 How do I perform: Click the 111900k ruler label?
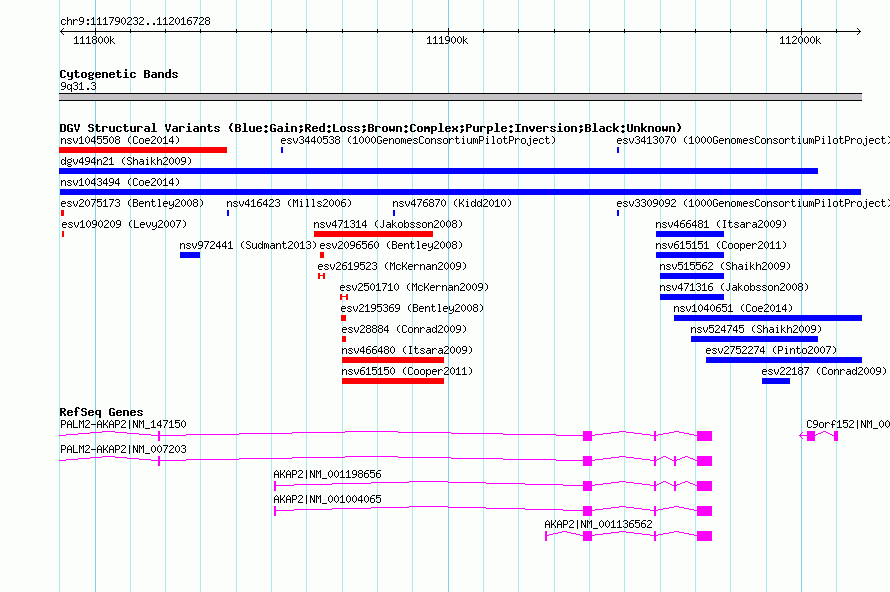(447, 40)
